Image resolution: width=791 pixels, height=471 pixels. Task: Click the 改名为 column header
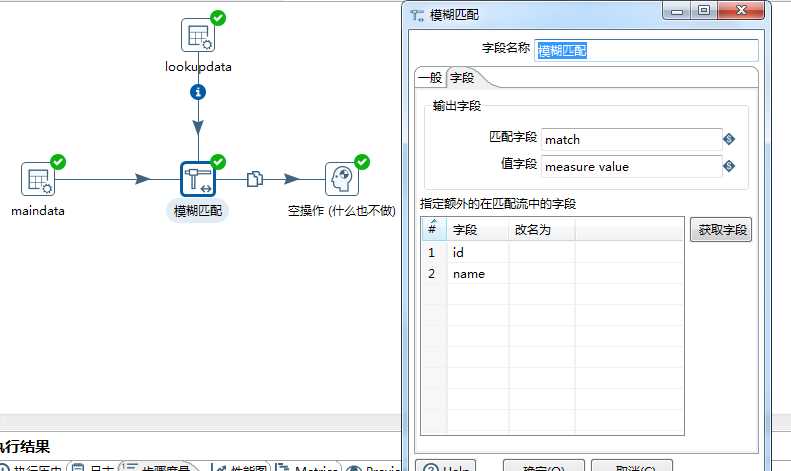coord(542,229)
